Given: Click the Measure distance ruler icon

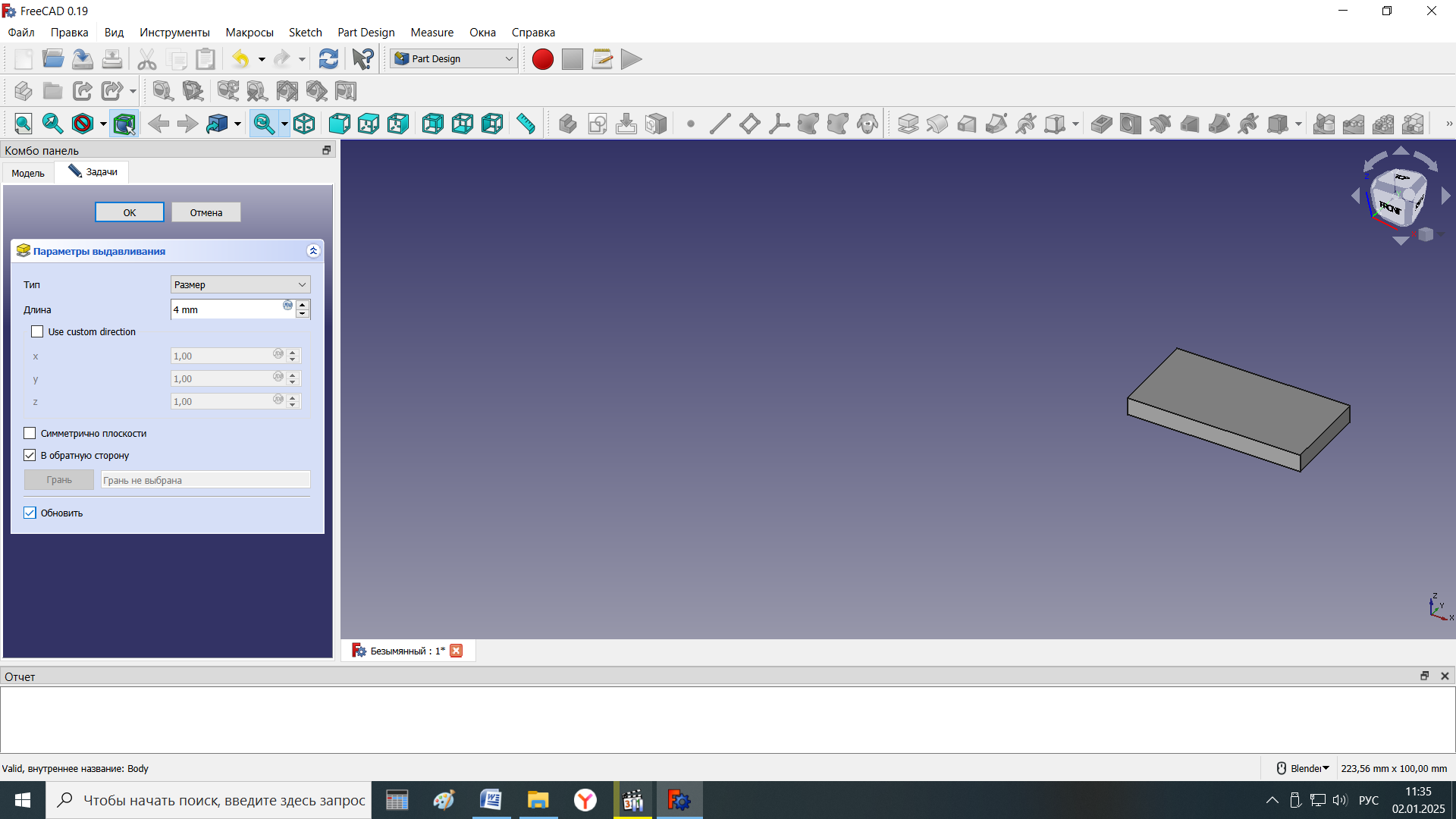Looking at the screenshot, I should 526,124.
